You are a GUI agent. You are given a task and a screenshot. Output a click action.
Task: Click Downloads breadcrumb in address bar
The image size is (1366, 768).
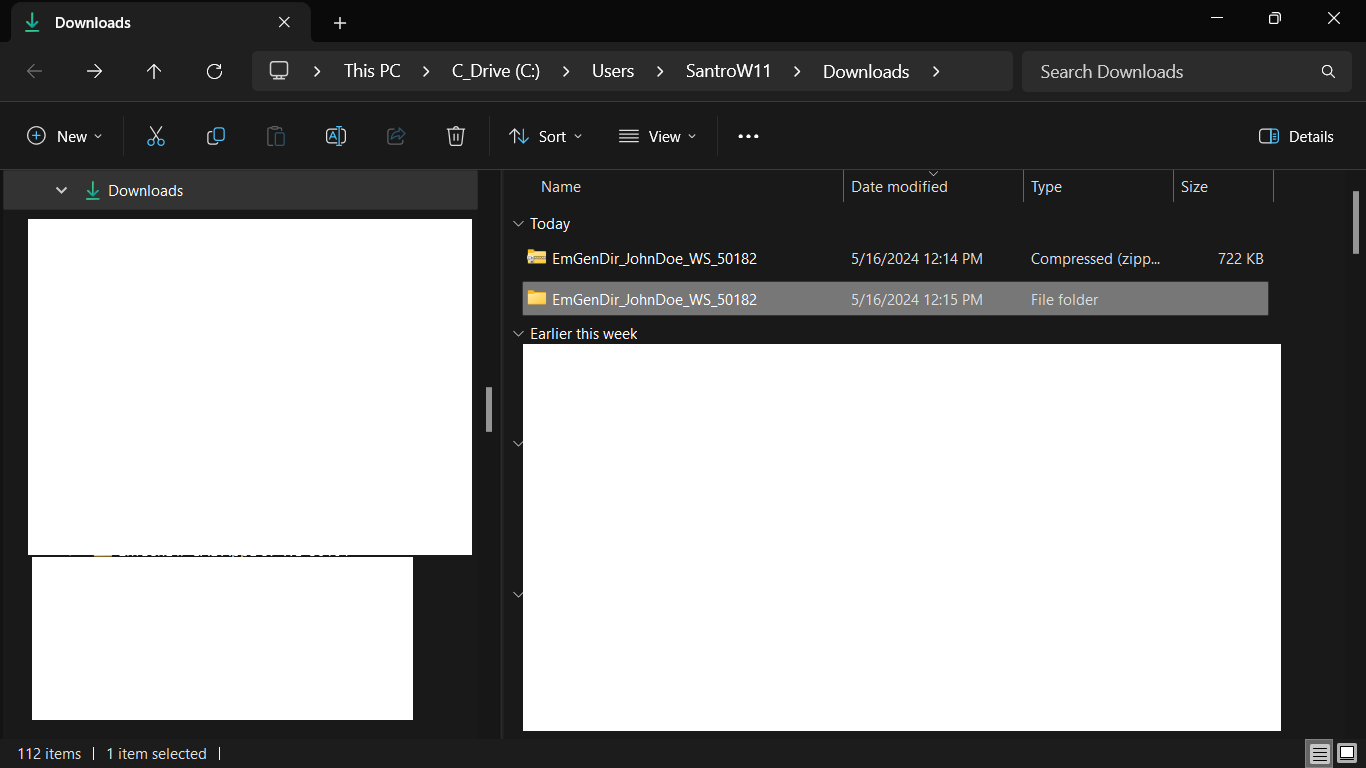(866, 71)
